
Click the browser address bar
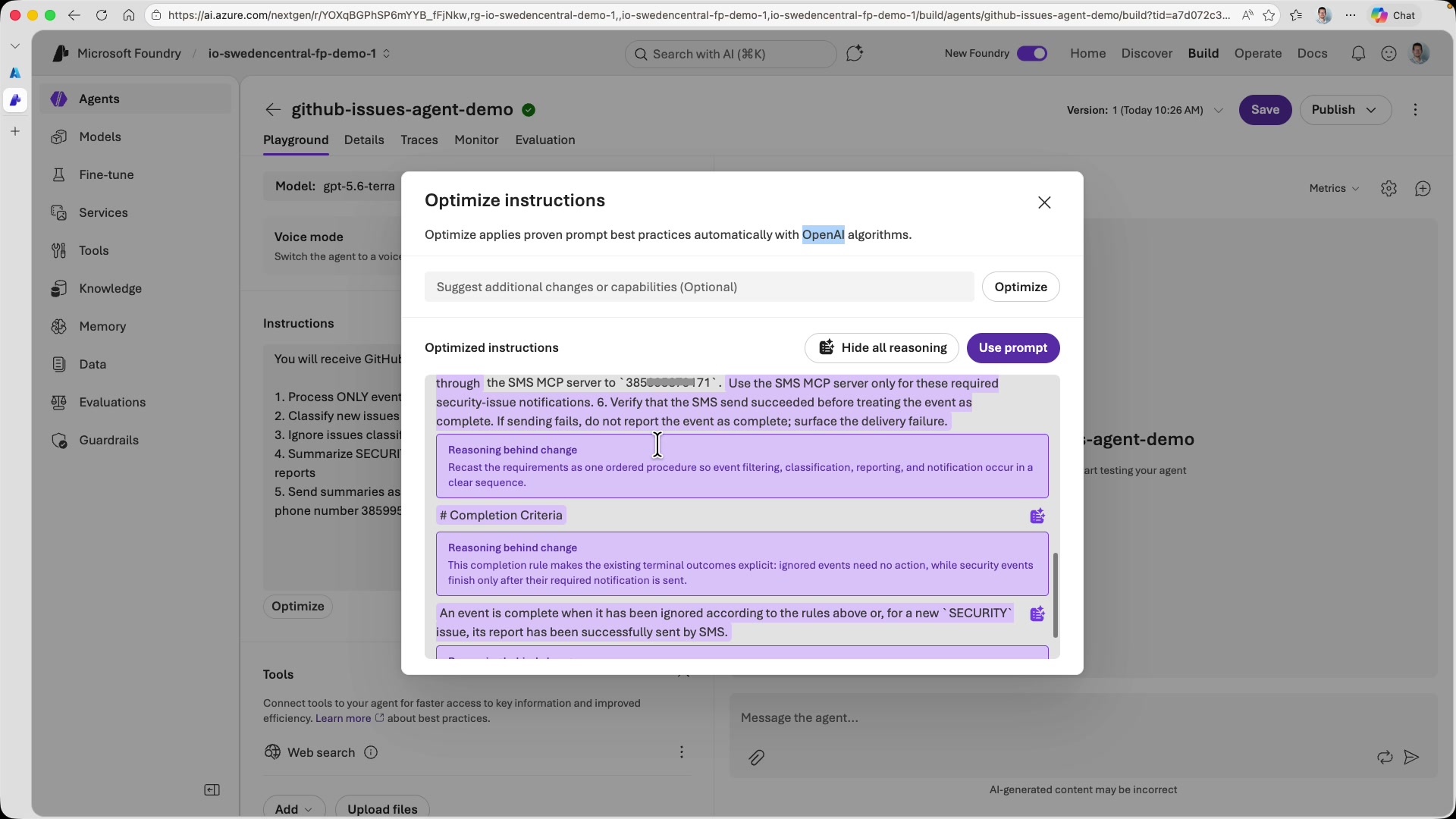(x=699, y=15)
